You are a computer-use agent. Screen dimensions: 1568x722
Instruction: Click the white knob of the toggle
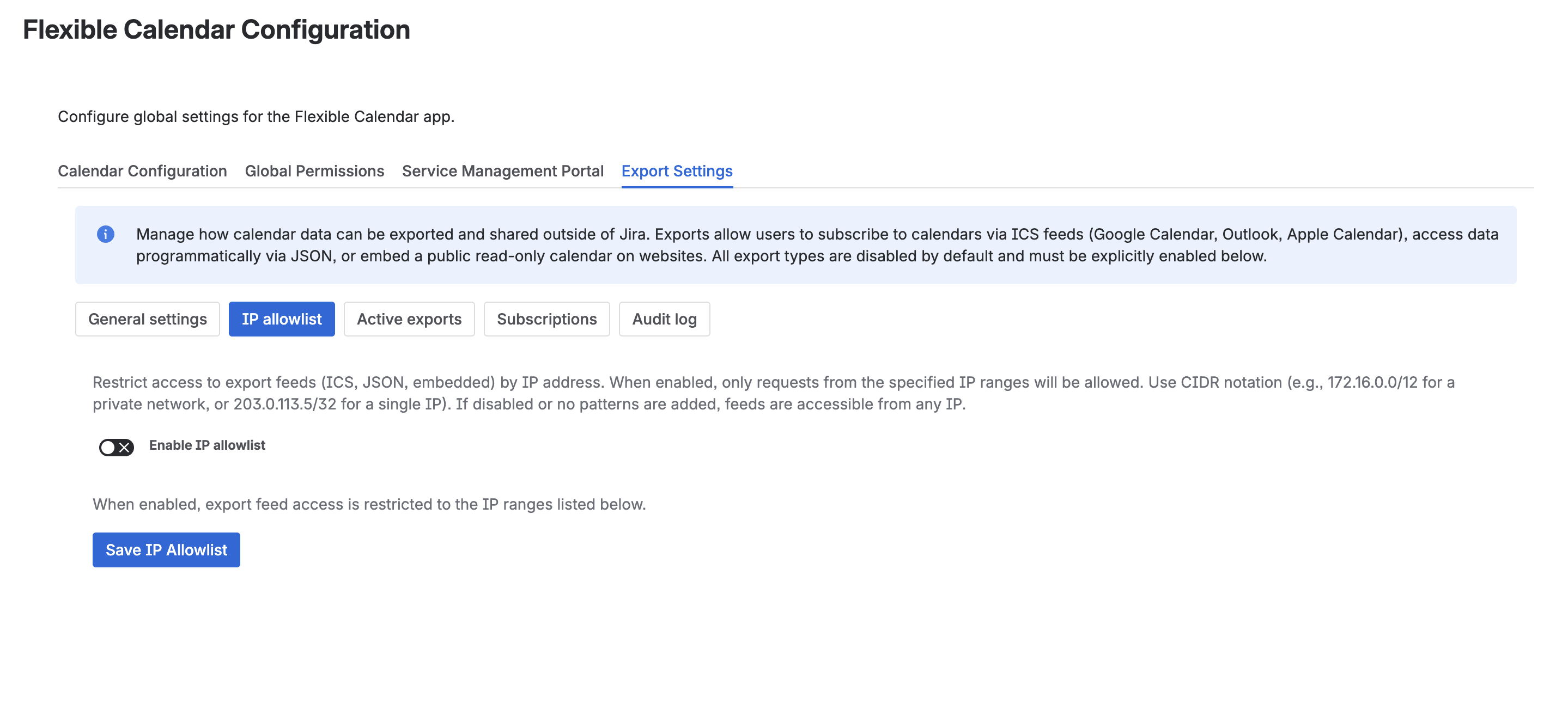click(x=108, y=448)
